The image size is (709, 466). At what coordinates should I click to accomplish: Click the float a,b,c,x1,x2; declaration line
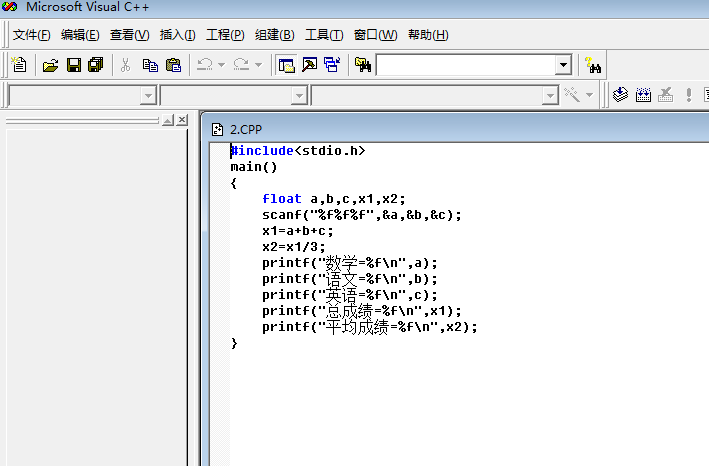tap(334, 199)
